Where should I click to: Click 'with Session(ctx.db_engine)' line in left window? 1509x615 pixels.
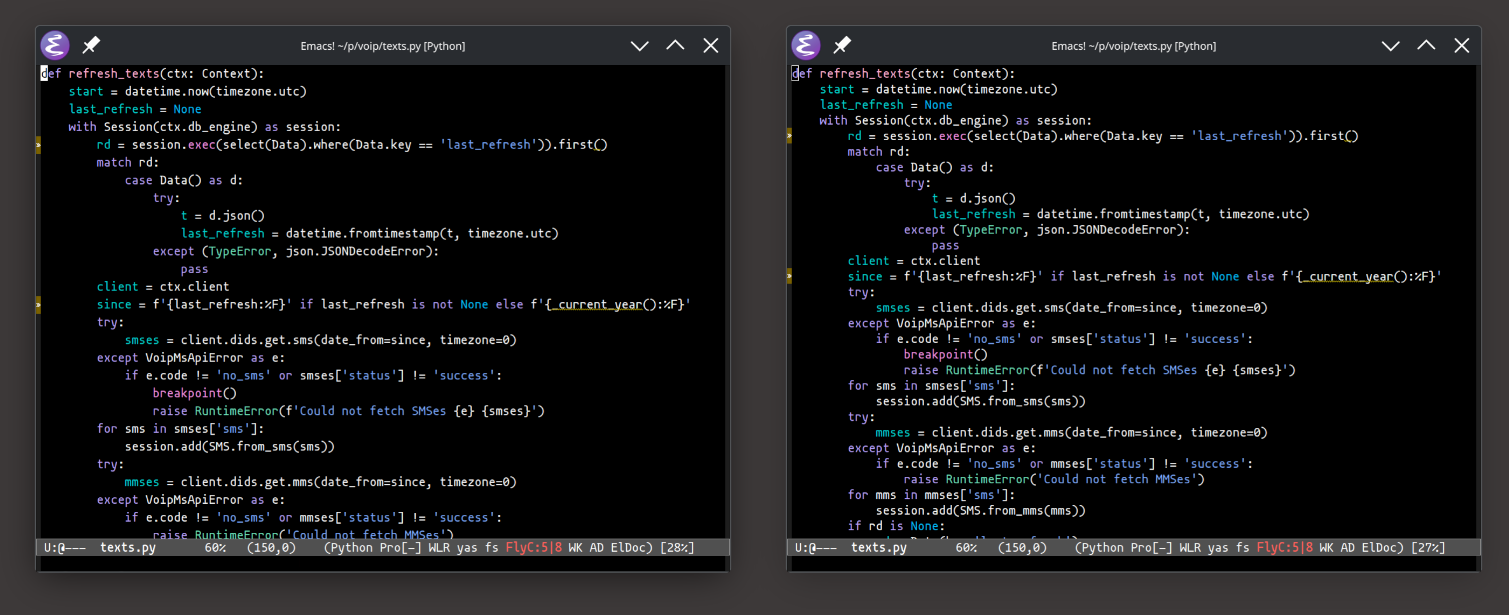tap(205, 127)
